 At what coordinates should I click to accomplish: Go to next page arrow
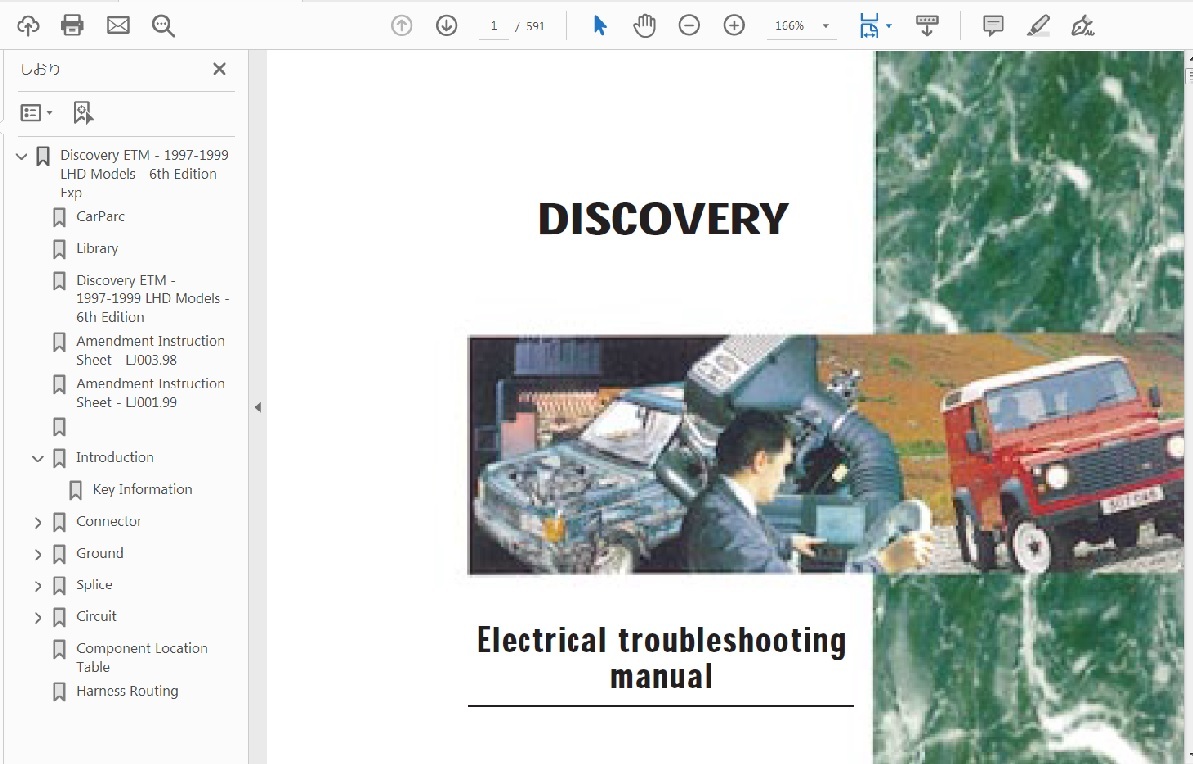pos(447,26)
